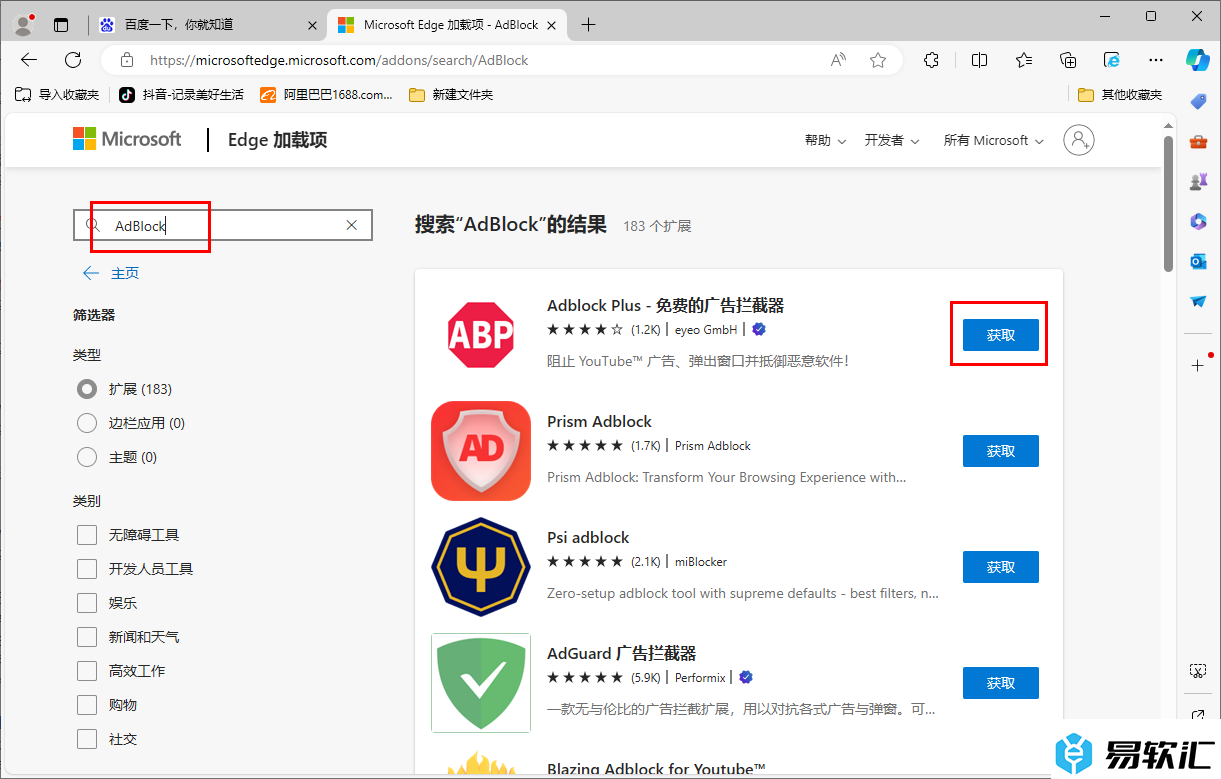
Task: Check the 开发人员工具 checkbox
Action: click(x=87, y=569)
